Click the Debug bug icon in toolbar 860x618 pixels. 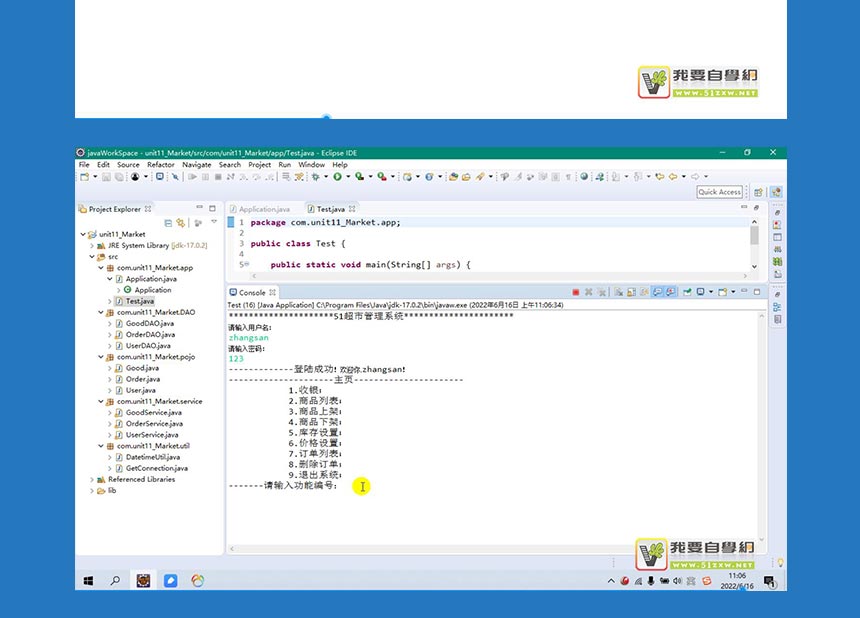(315, 177)
